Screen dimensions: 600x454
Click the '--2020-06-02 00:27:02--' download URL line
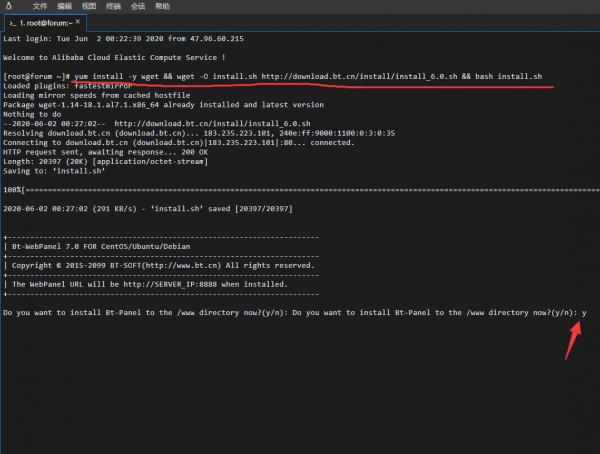pos(157,124)
